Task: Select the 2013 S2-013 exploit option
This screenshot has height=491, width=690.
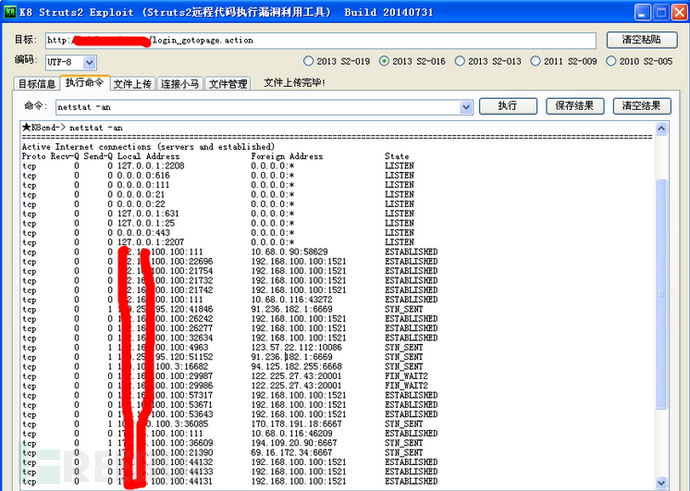Action: point(488,61)
